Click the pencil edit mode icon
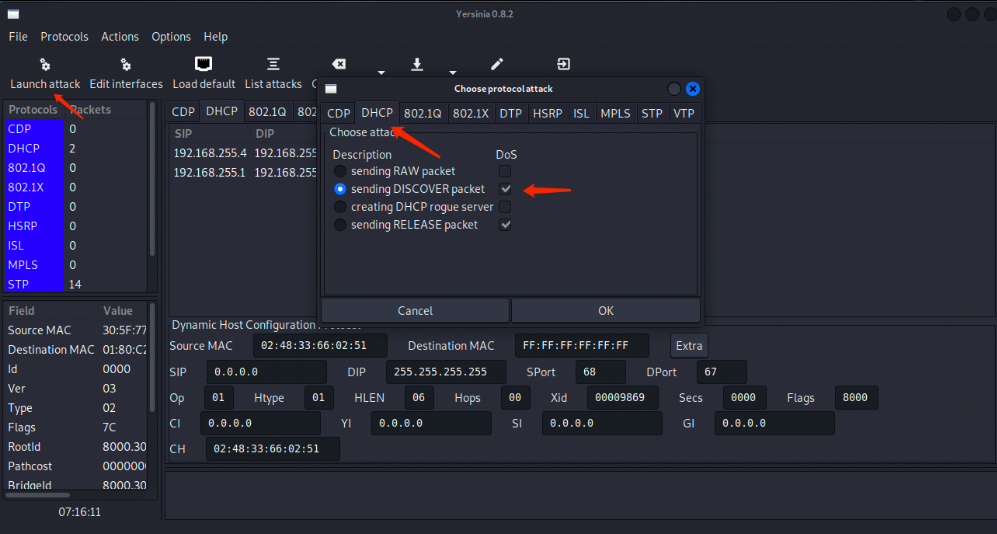Screen dimensions: 997x534 click(497, 64)
